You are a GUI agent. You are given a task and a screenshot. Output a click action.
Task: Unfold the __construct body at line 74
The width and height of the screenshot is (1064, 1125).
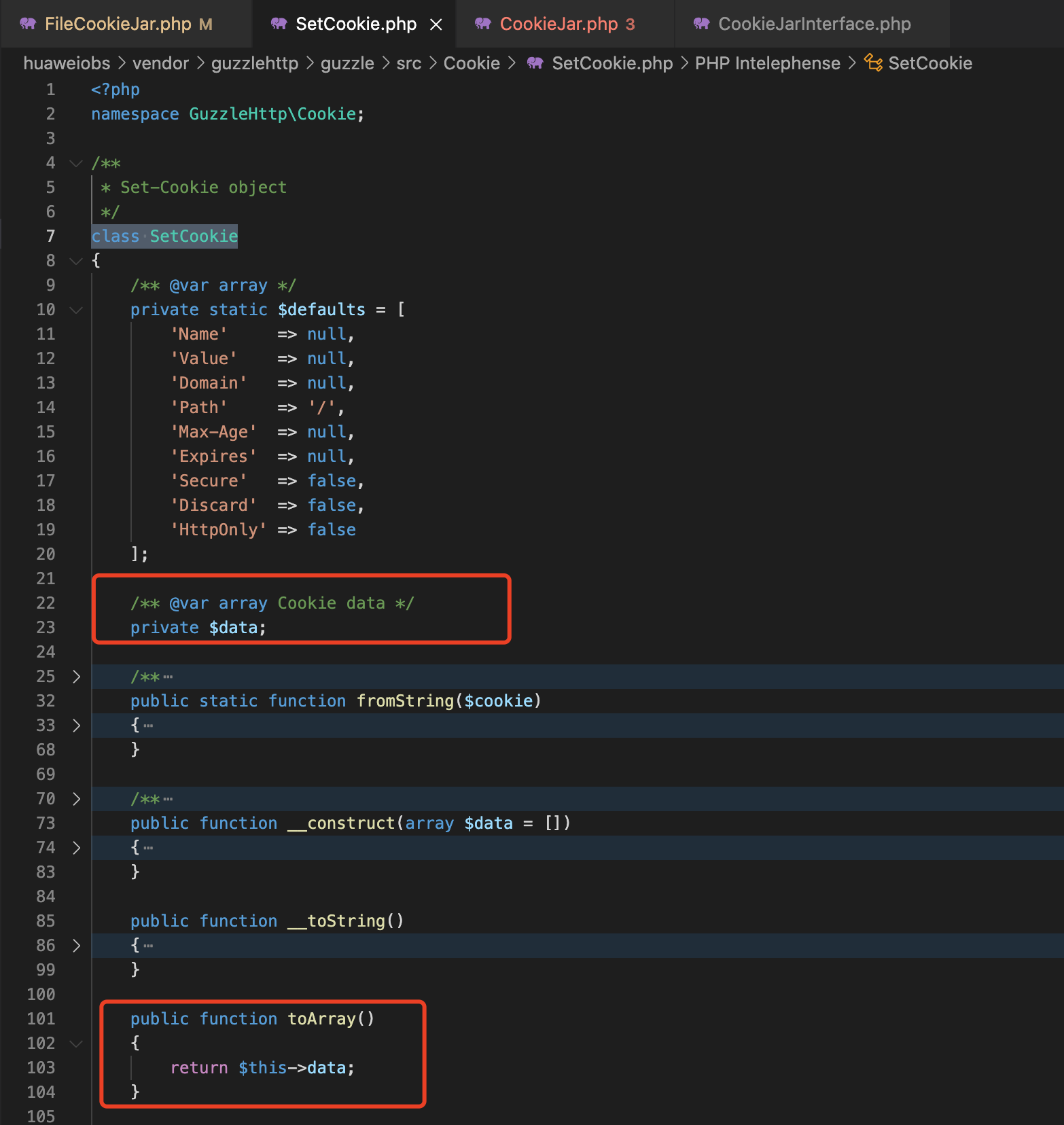(76, 848)
